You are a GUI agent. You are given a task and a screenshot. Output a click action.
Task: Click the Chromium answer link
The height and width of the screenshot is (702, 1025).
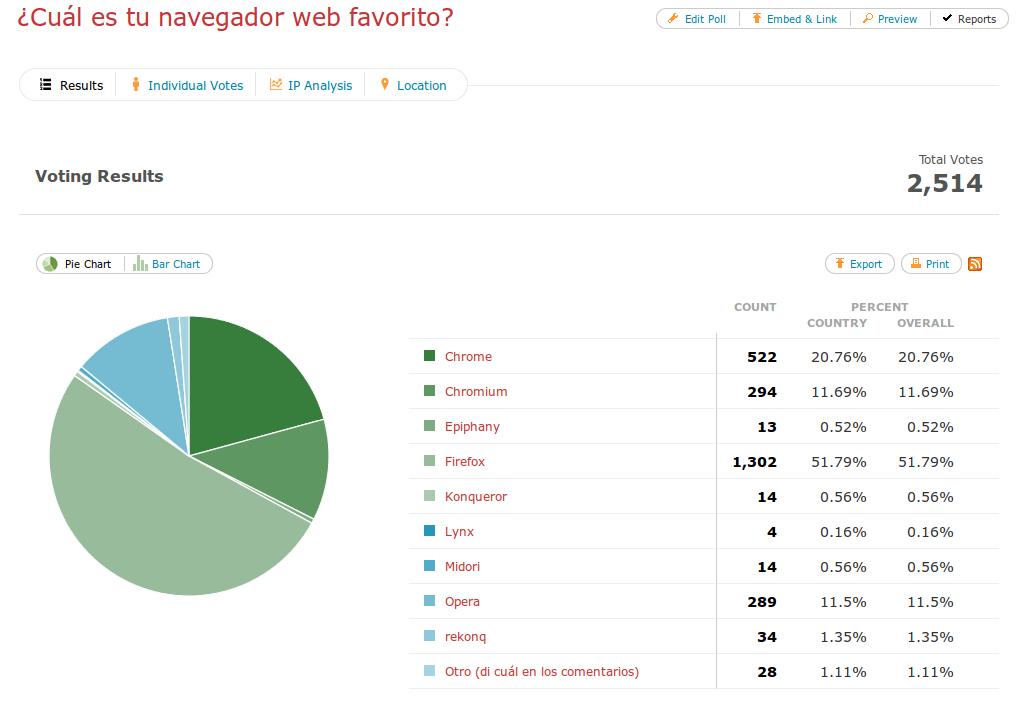click(x=476, y=392)
